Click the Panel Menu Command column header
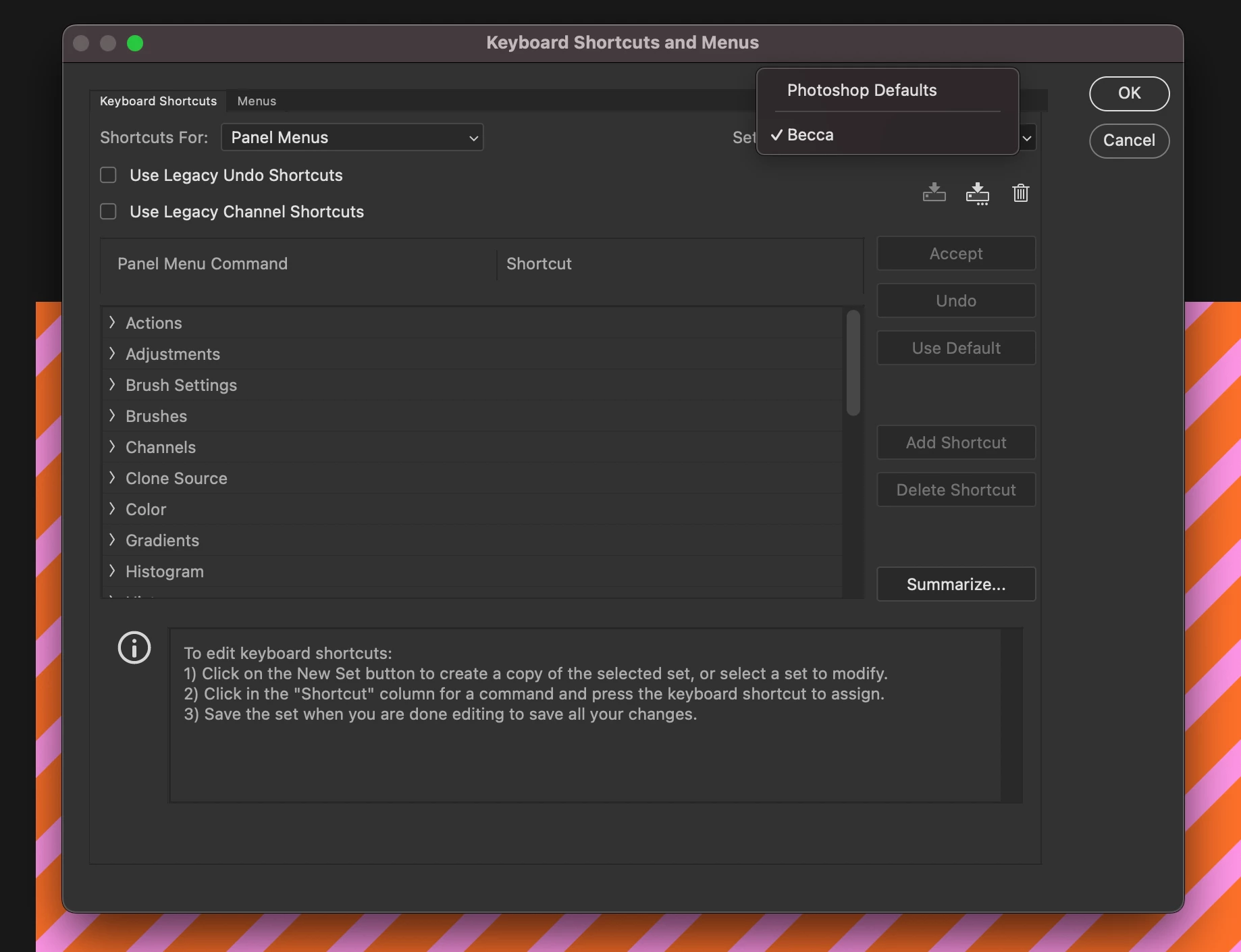 pos(203,264)
